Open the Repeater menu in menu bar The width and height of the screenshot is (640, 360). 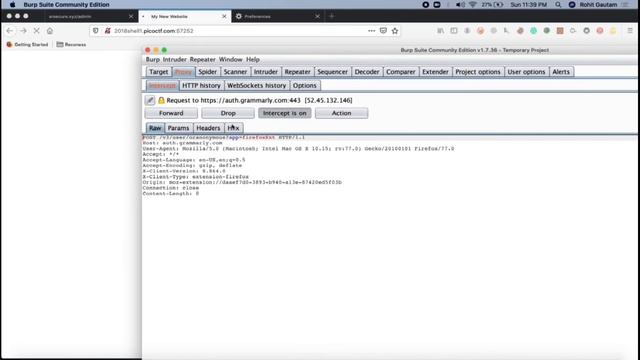pyautogui.click(x=202, y=60)
